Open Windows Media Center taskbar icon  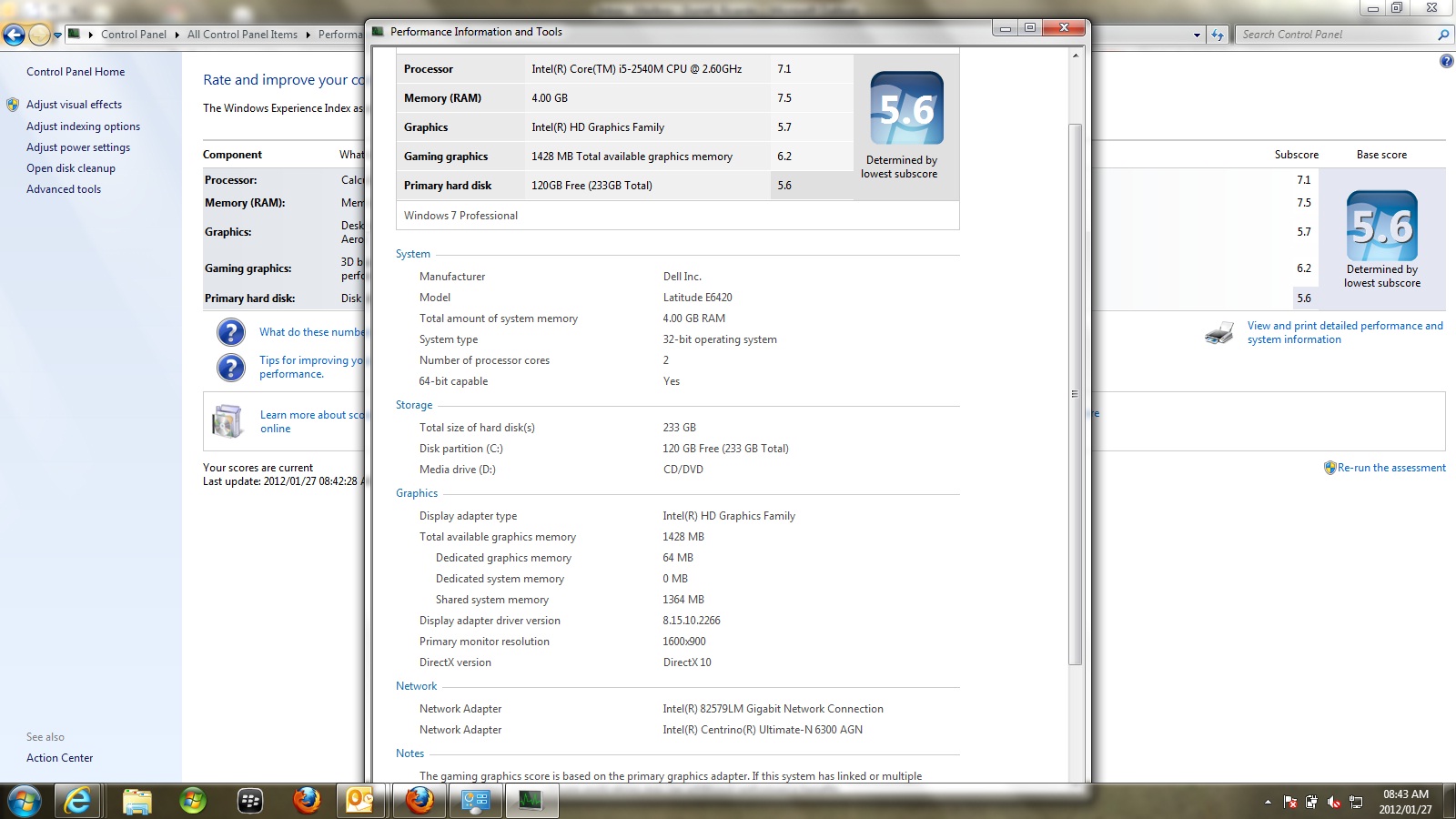193,801
